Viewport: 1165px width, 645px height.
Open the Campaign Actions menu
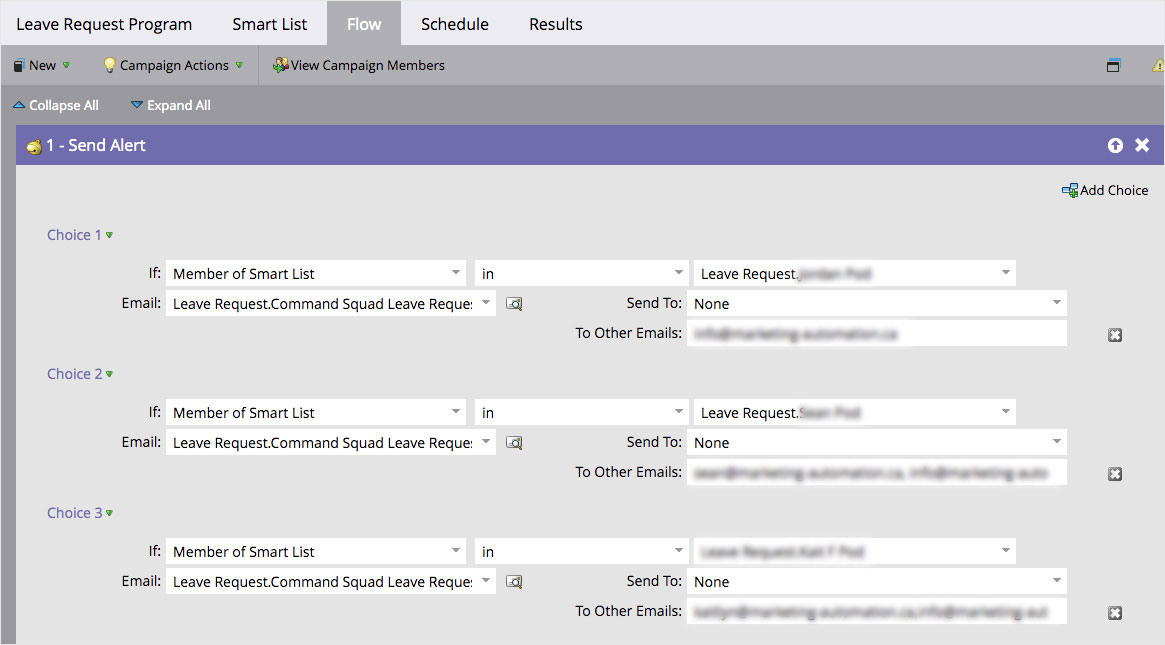point(174,65)
